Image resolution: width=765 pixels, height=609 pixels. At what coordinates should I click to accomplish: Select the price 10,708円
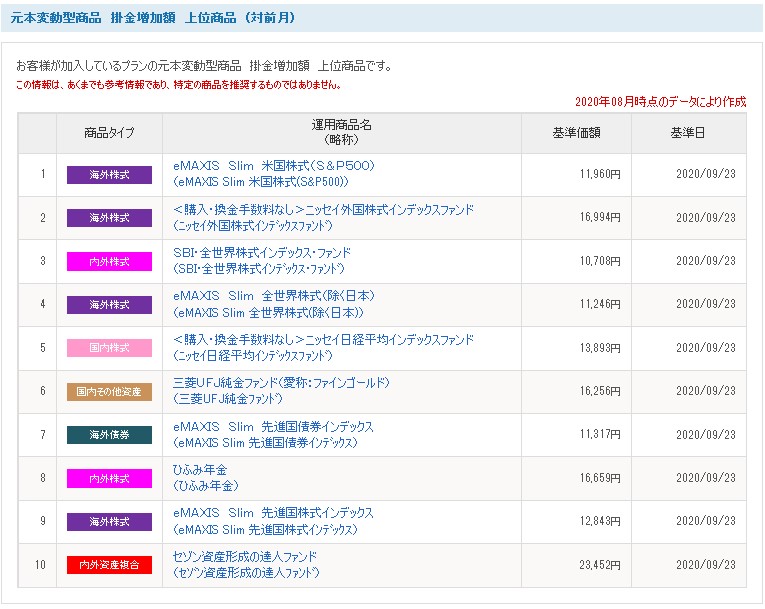(x=600, y=261)
